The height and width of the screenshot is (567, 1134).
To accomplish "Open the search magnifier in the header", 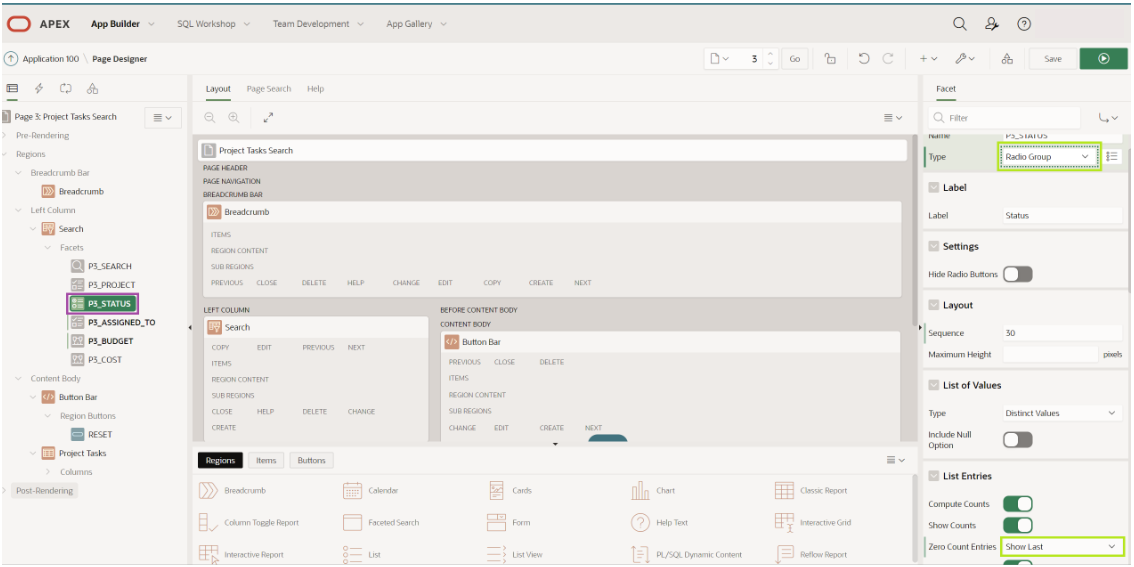I will [x=960, y=24].
